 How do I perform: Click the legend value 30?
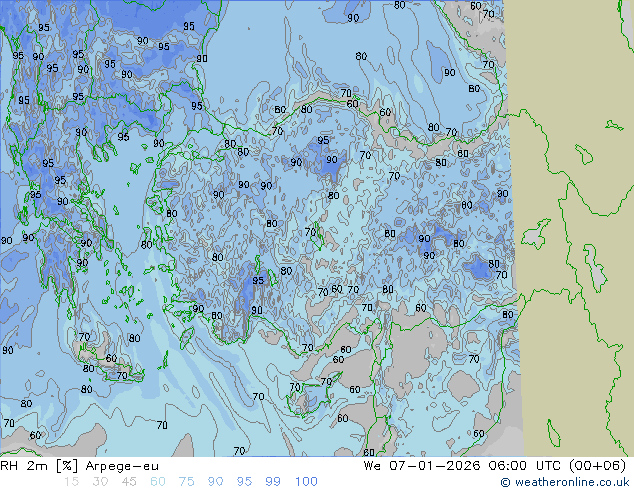point(100,482)
